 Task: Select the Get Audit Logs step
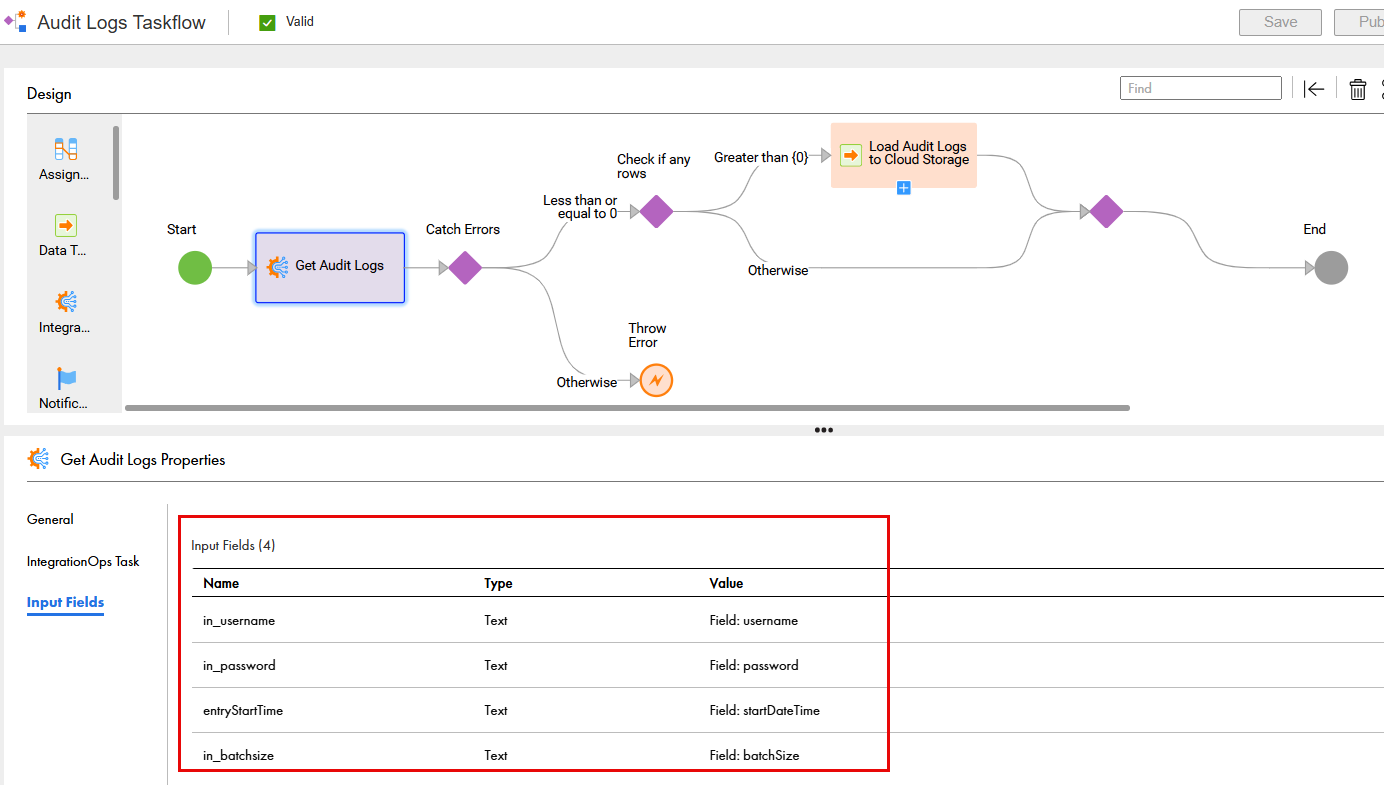pyautogui.click(x=330, y=267)
